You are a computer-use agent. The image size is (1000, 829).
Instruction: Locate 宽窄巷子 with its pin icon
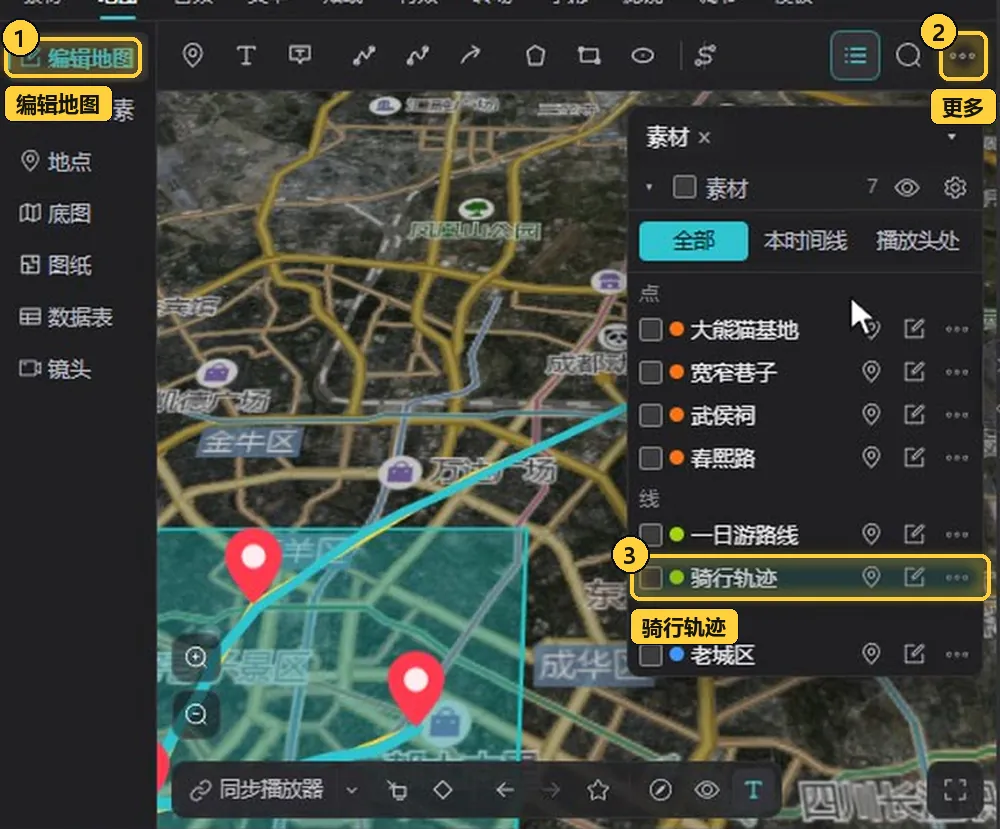point(871,372)
